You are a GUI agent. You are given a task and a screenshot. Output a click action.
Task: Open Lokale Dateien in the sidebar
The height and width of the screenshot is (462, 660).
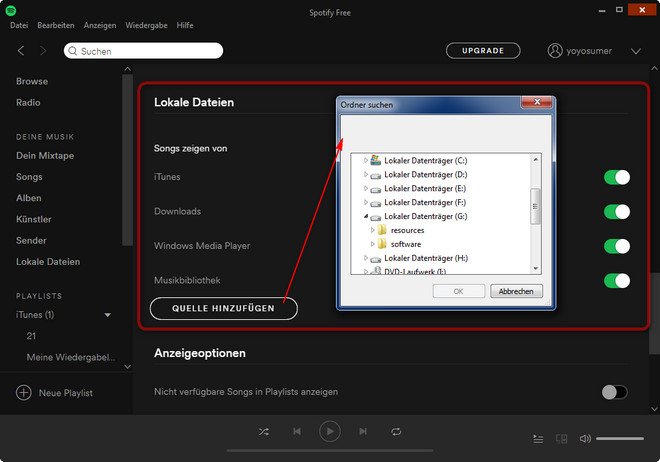tap(48, 262)
